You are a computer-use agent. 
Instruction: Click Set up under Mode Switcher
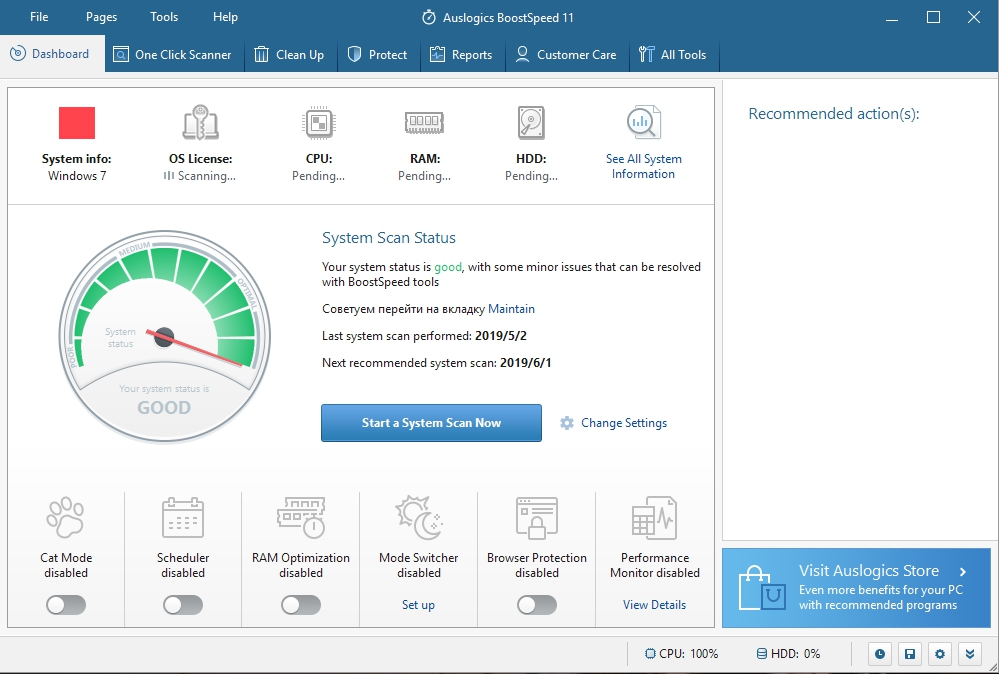pos(418,605)
